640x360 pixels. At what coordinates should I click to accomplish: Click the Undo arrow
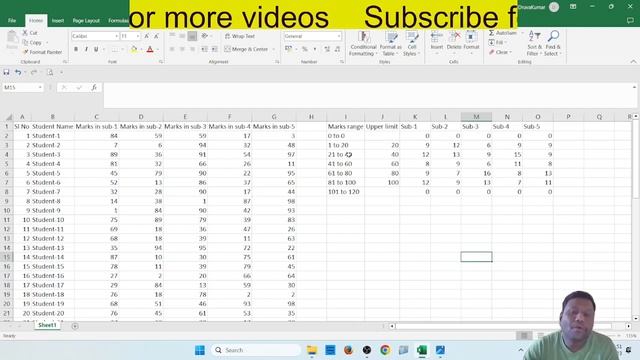[x=18, y=72]
